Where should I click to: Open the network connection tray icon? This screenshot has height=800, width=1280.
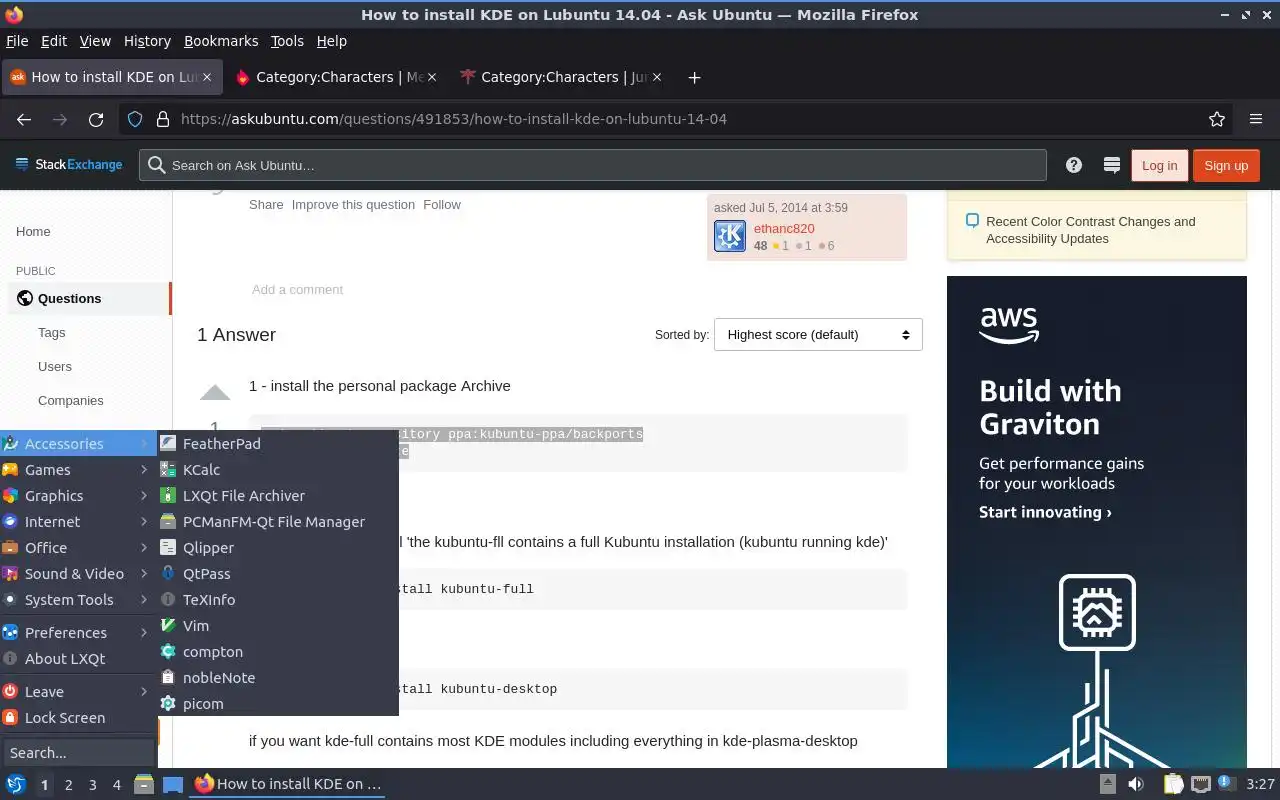[1201, 784]
